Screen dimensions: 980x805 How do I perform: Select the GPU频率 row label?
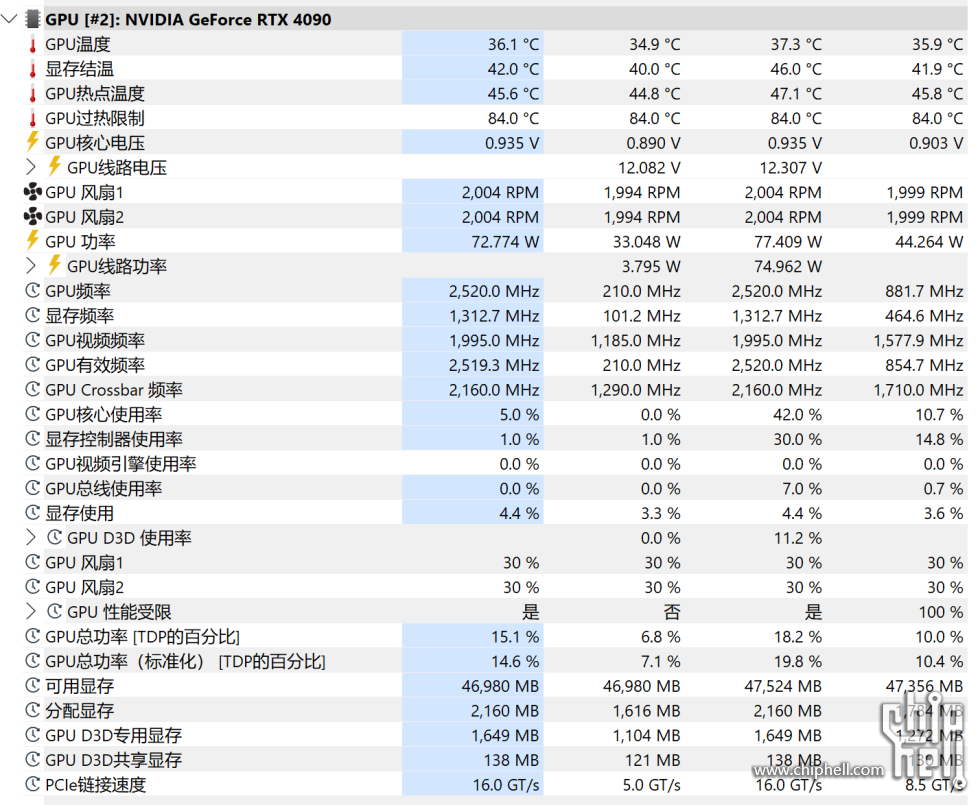click(78, 291)
